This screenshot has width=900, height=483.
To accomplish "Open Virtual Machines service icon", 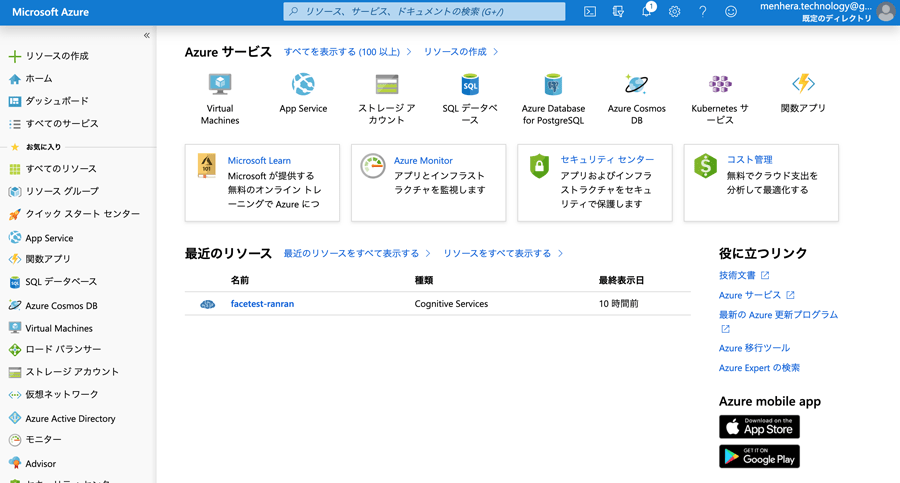I will pyautogui.click(x=220, y=85).
